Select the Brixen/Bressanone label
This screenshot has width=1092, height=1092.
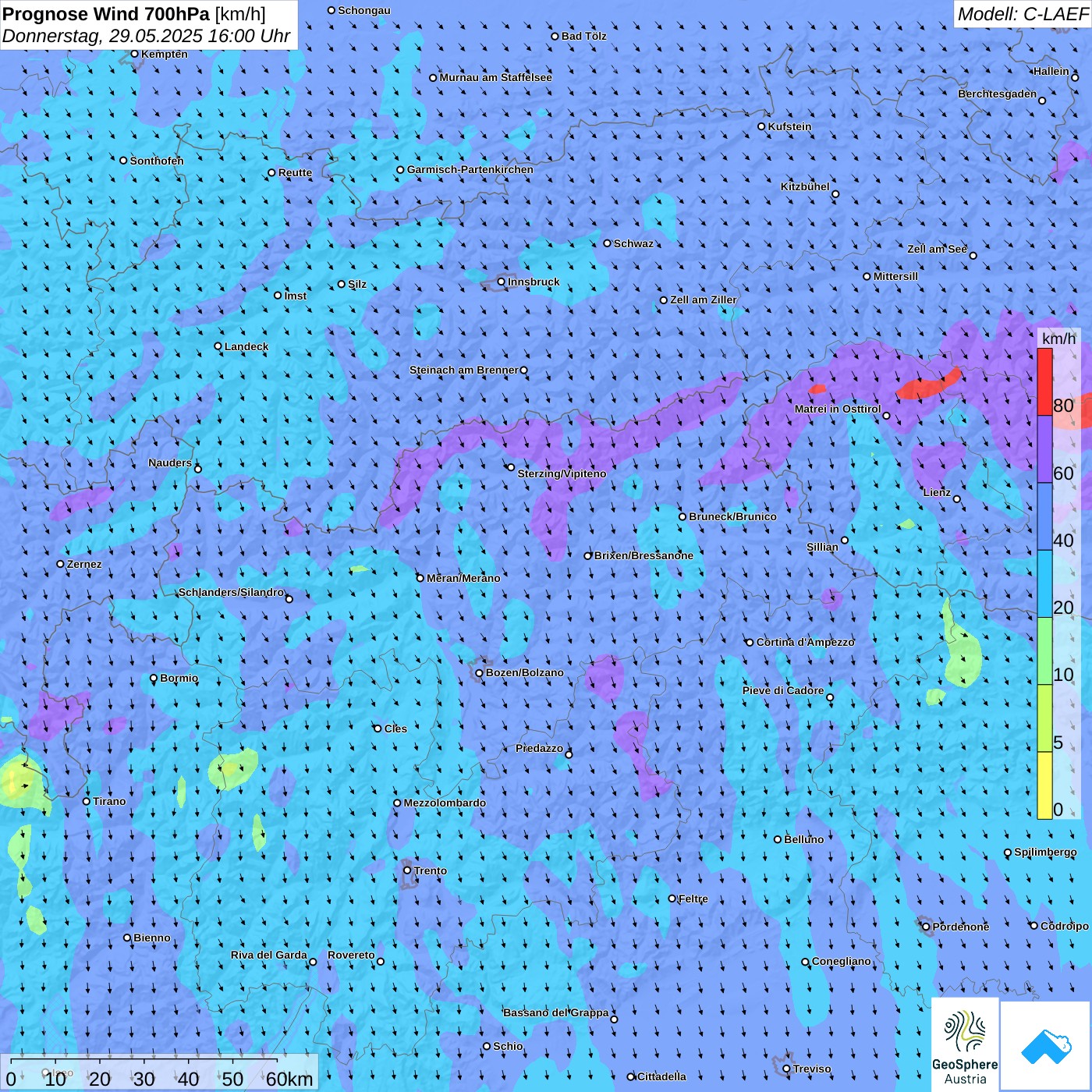[x=643, y=555]
